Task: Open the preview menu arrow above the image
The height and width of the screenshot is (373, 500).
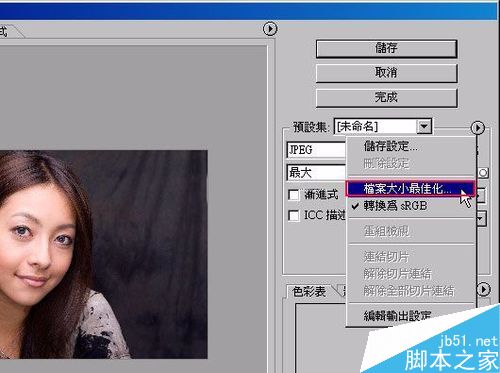Action: pyautogui.click(x=270, y=29)
